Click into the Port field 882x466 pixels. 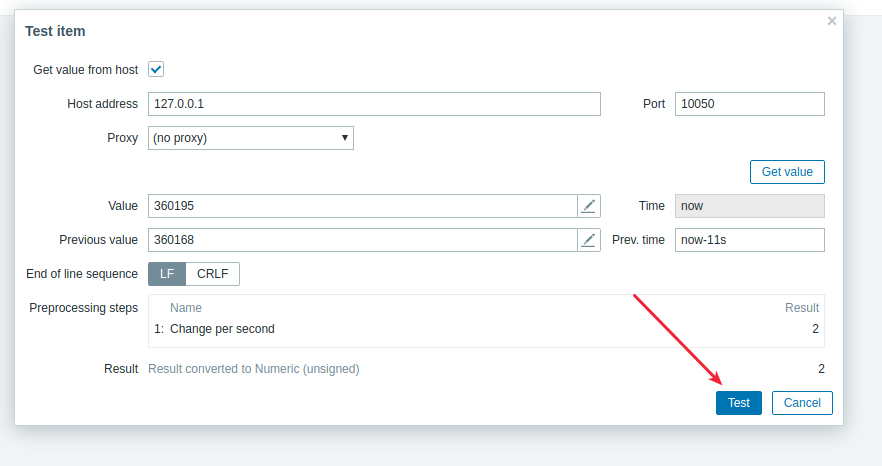(750, 104)
